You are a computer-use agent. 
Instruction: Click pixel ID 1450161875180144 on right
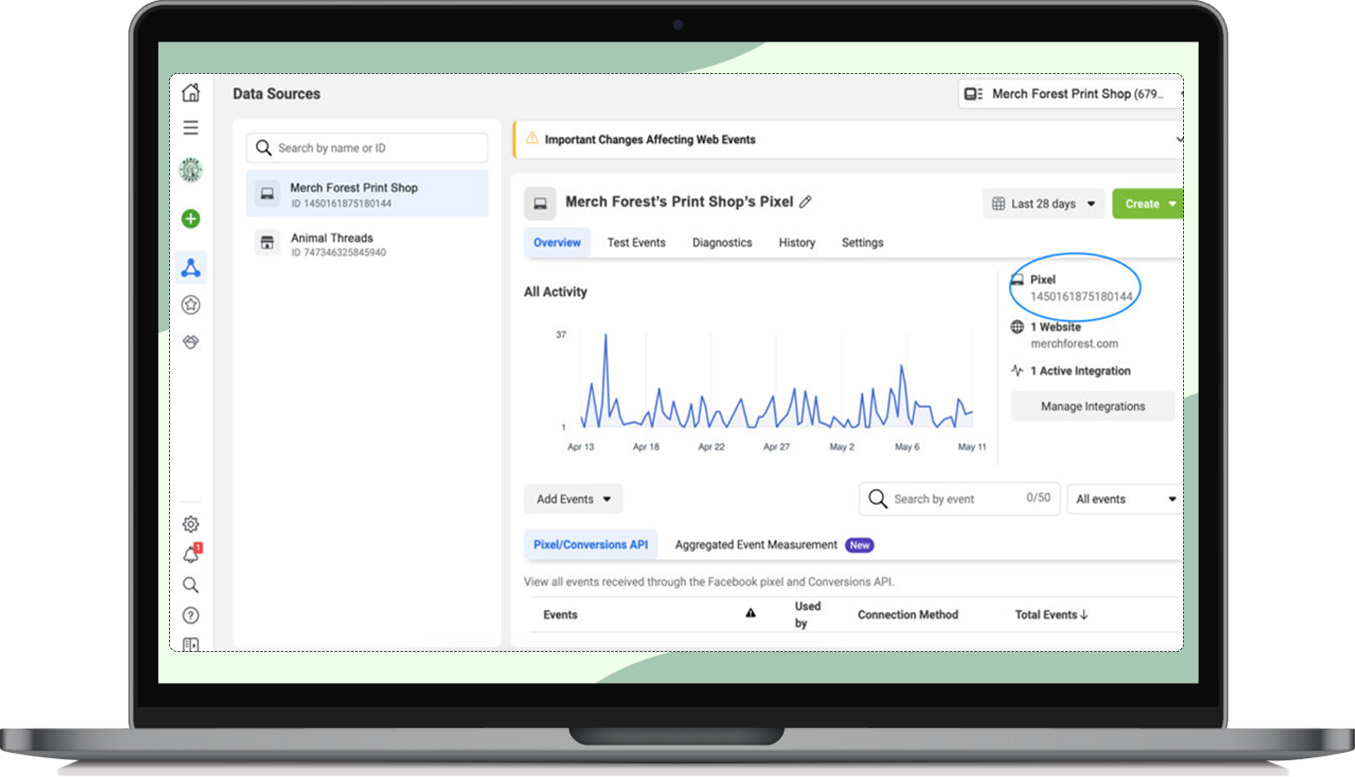pyautogui.click(x=1081, y=296)
